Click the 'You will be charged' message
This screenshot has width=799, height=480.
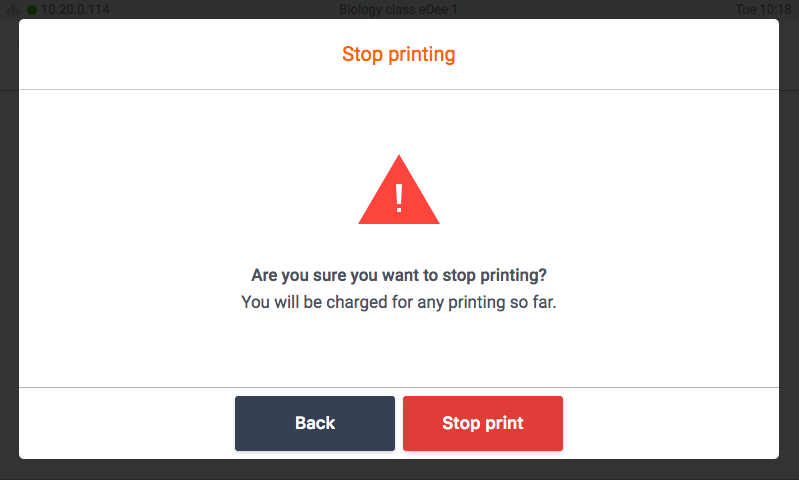pyautogui.click(x=399, y=301)
